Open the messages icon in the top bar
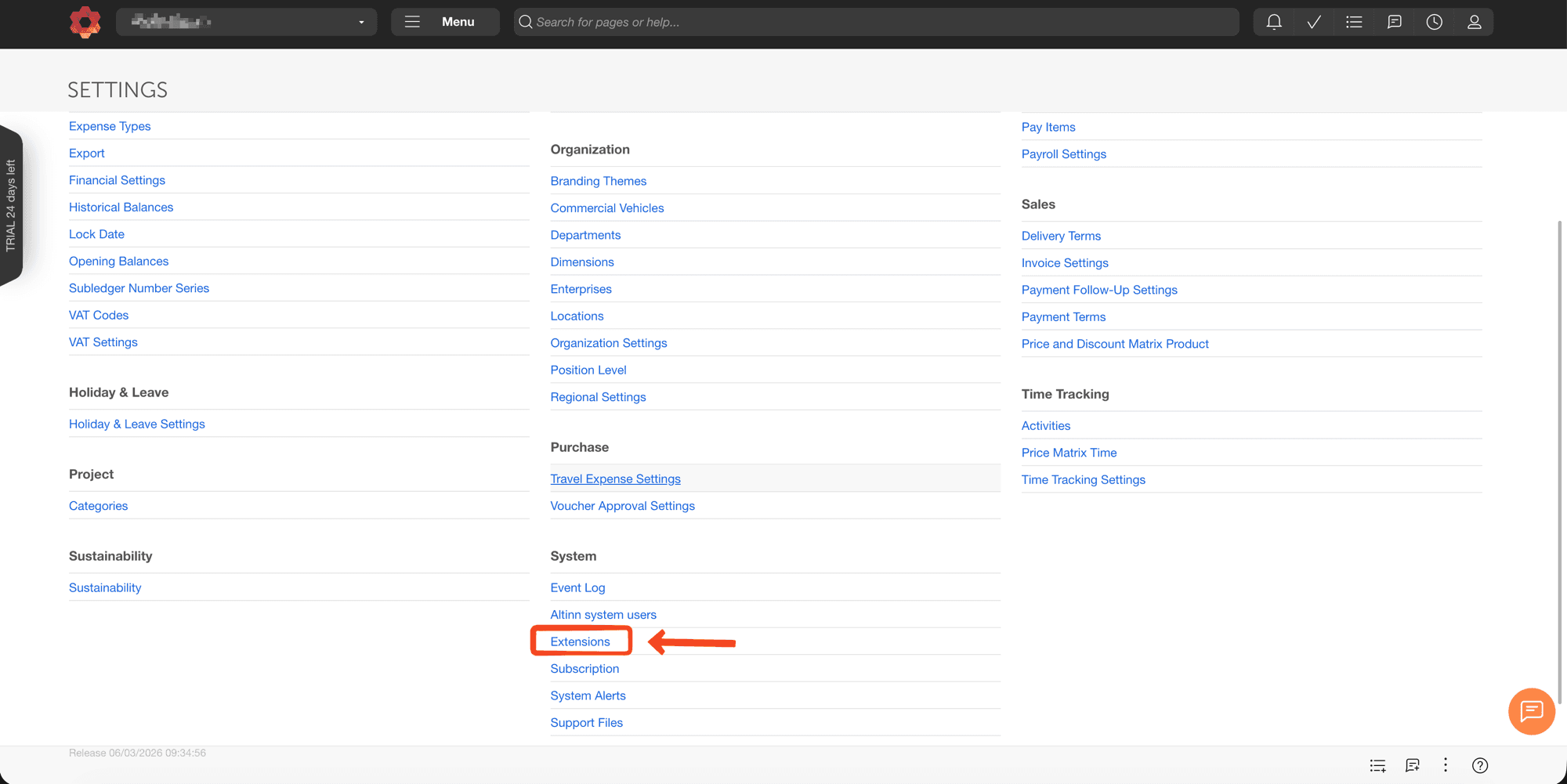1567x784 pixels. [1394, 22]
